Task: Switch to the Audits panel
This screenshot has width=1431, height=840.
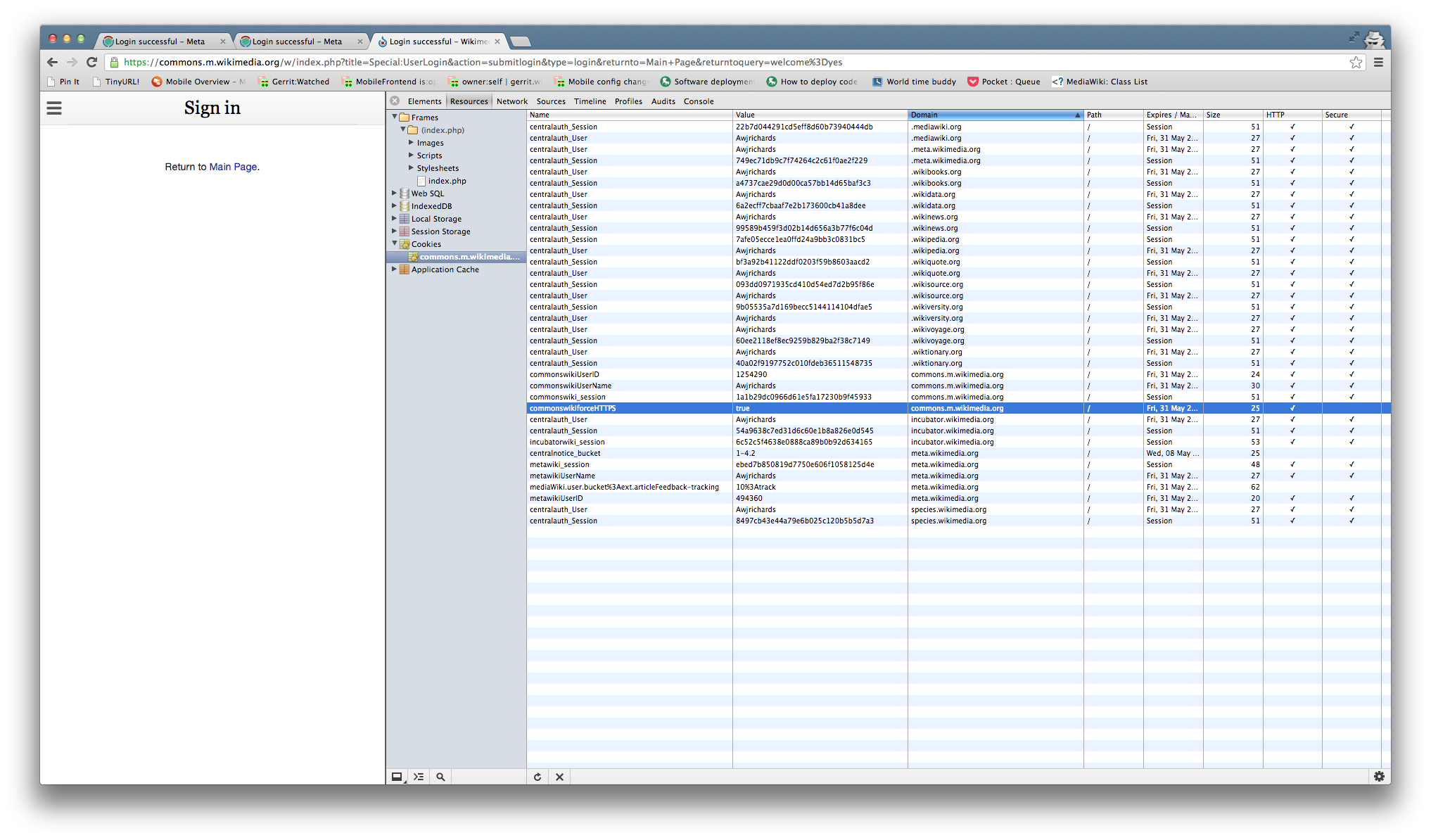Action: coord(663,101)
